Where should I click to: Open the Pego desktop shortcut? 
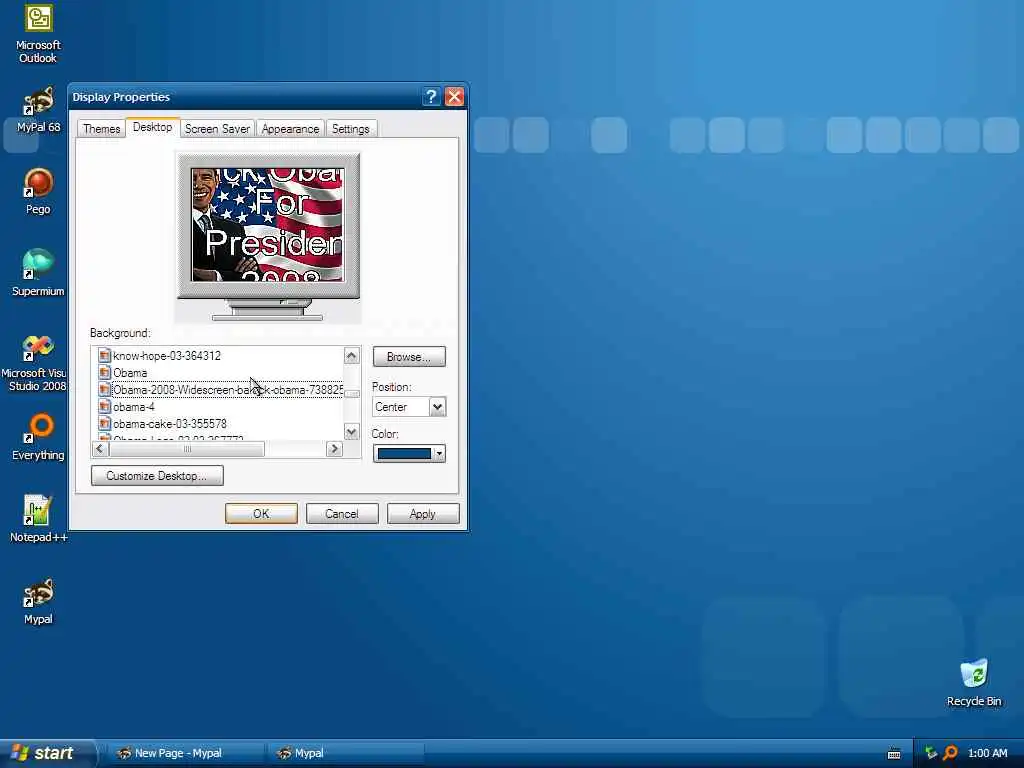(38, 191)
